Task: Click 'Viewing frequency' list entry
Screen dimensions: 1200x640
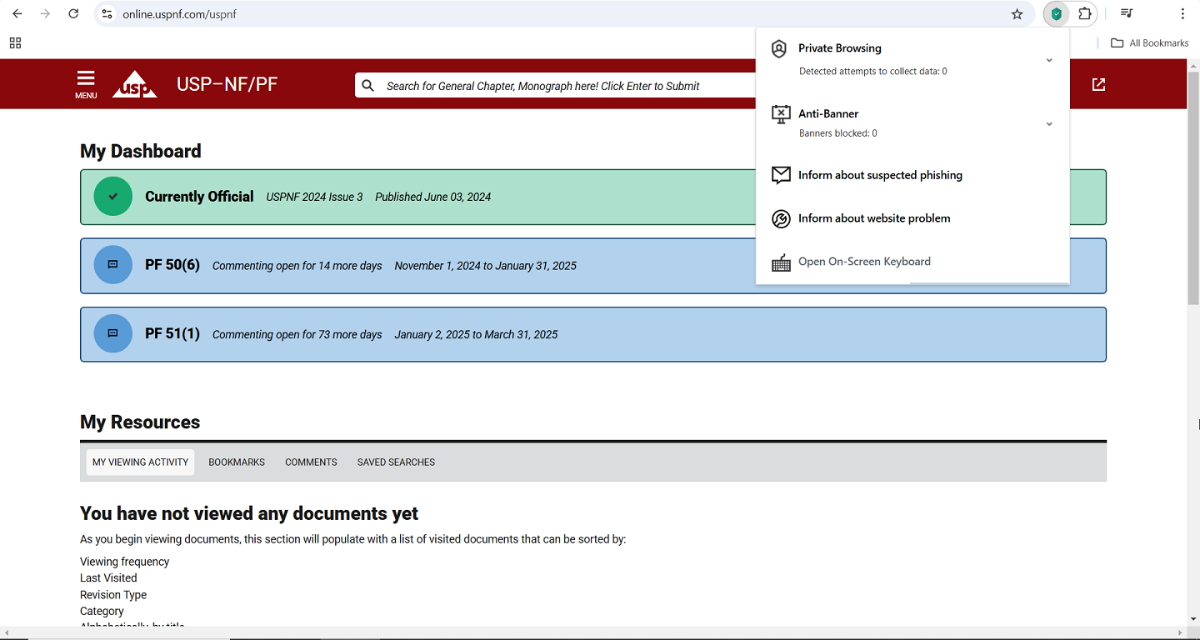Action: (x=125, y=562)
